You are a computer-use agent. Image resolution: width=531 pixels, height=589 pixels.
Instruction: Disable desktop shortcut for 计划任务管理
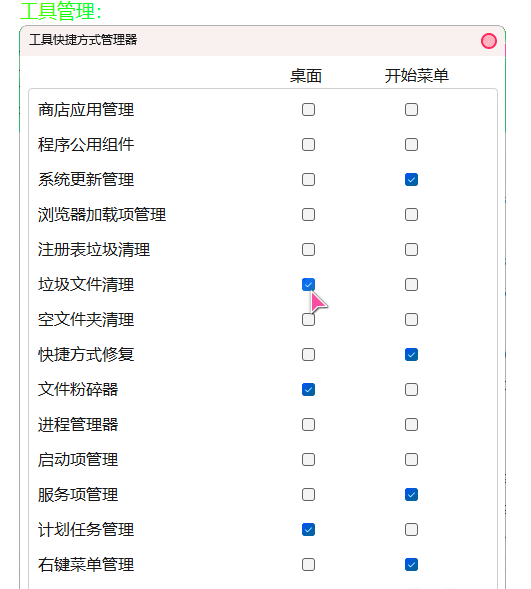click(x=308, y=530)
